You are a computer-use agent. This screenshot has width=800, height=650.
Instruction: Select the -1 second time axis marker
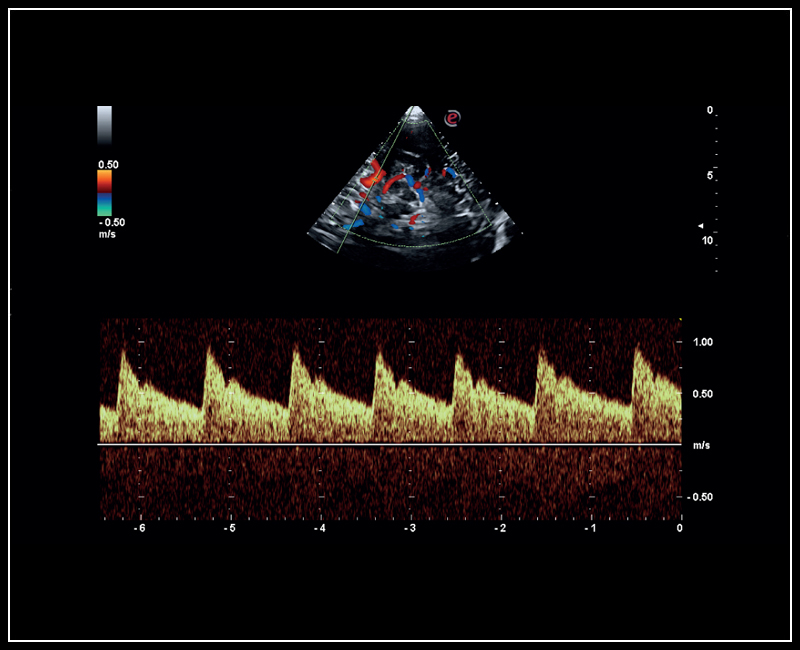(x=590, y=528)
